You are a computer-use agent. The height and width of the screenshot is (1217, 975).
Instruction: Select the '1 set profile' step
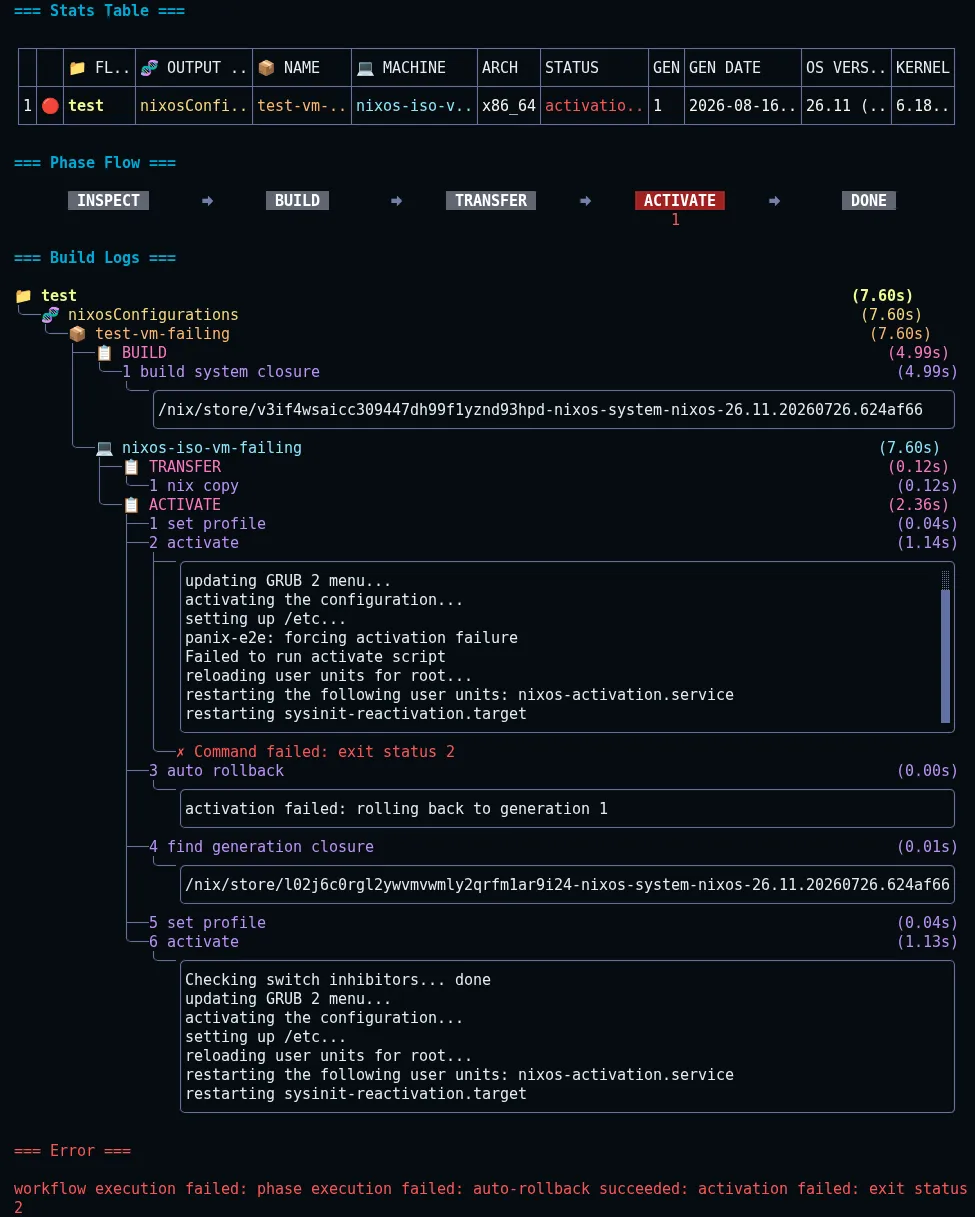click(207, 524)
